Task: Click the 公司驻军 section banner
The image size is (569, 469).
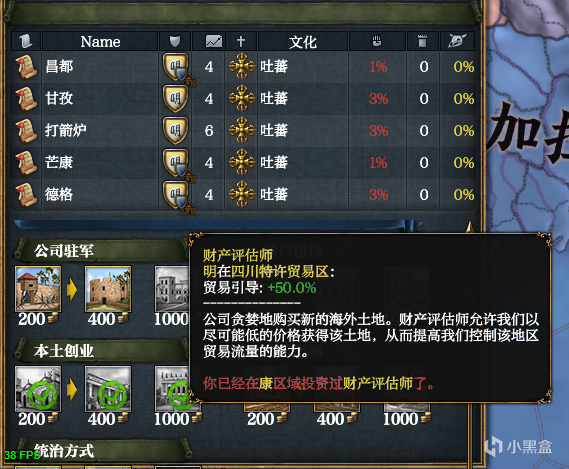Action: click(x=102, y=250)
